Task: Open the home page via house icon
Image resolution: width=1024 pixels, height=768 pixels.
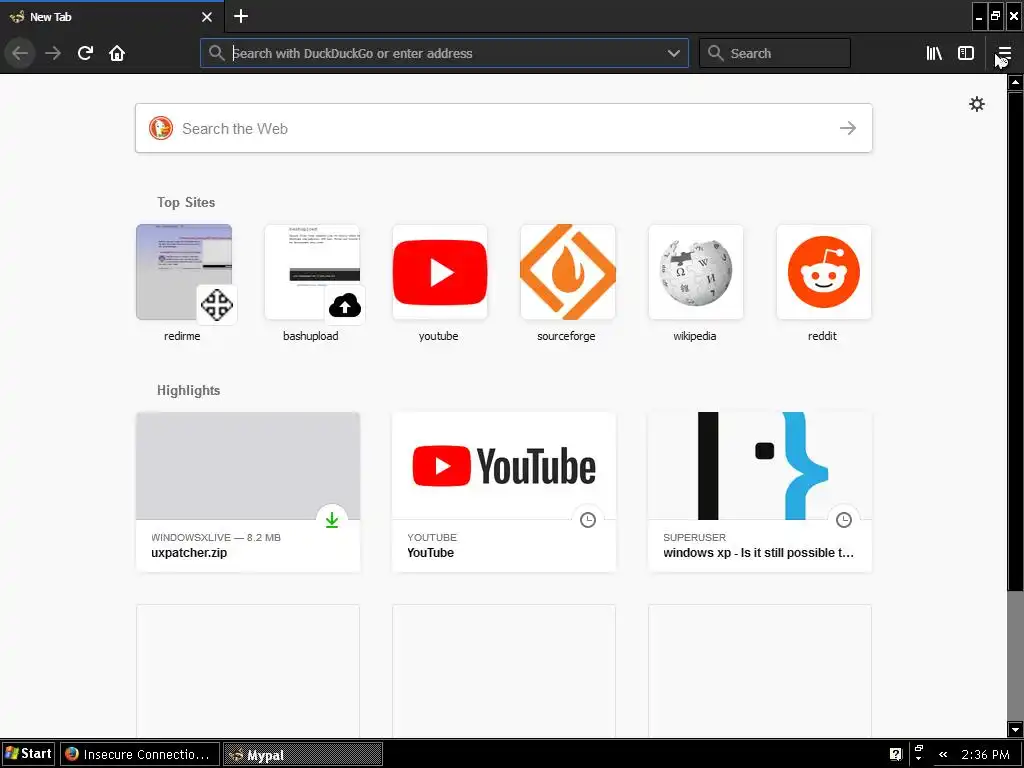Action: pos(117,53)
